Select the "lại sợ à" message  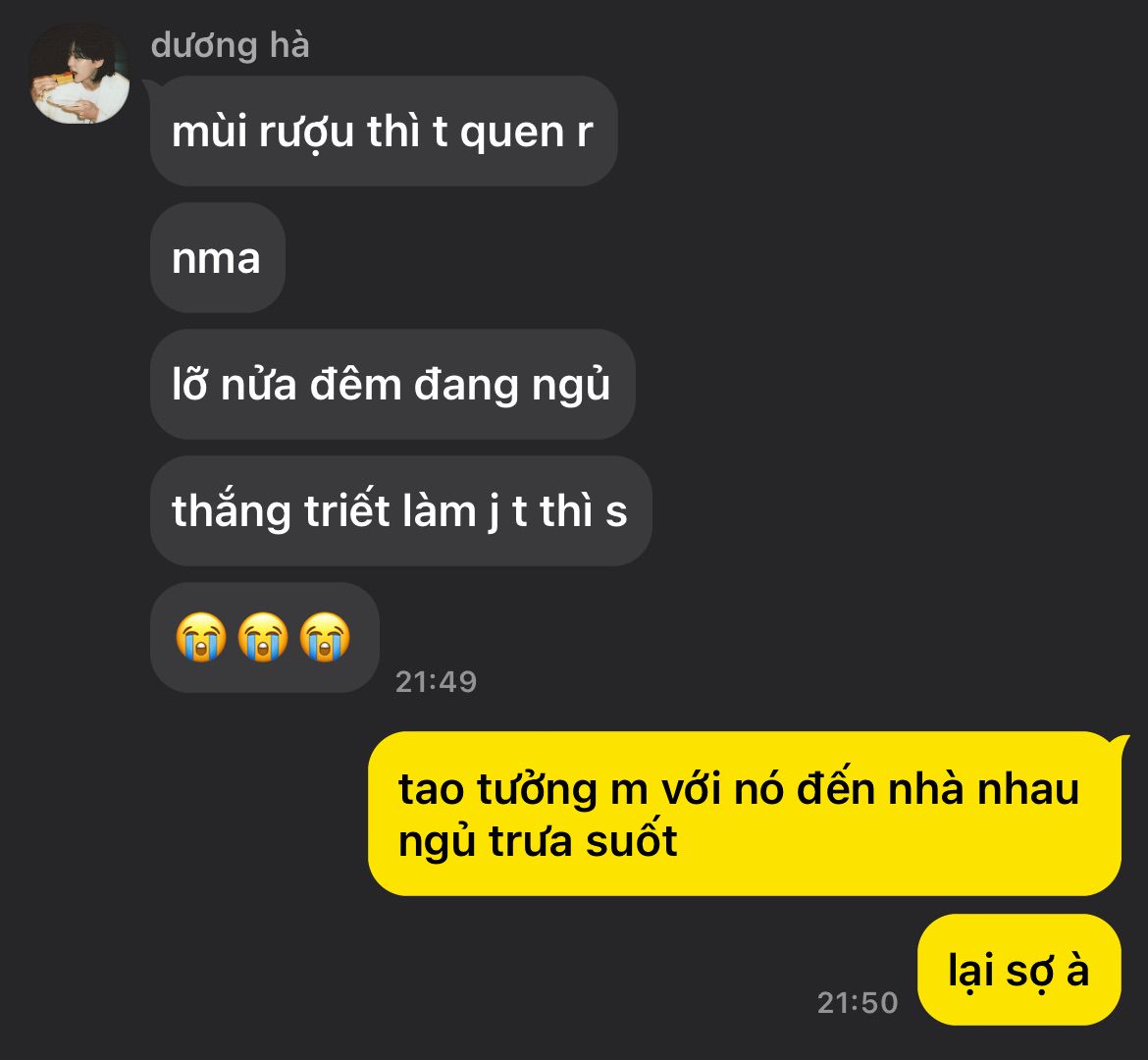click(x=1019, y=970)
